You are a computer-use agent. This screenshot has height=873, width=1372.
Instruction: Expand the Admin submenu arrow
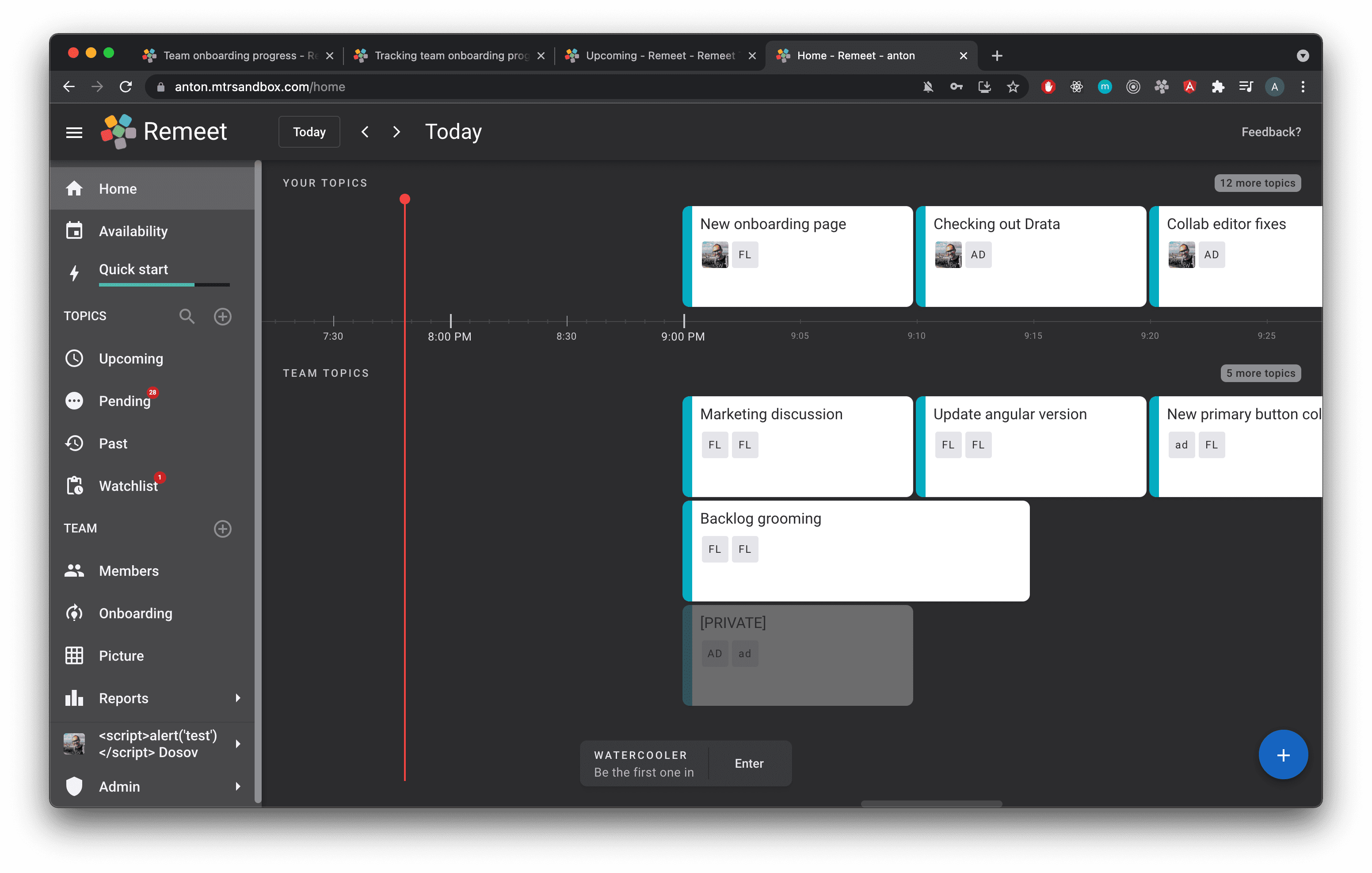[x=238, y=786]
